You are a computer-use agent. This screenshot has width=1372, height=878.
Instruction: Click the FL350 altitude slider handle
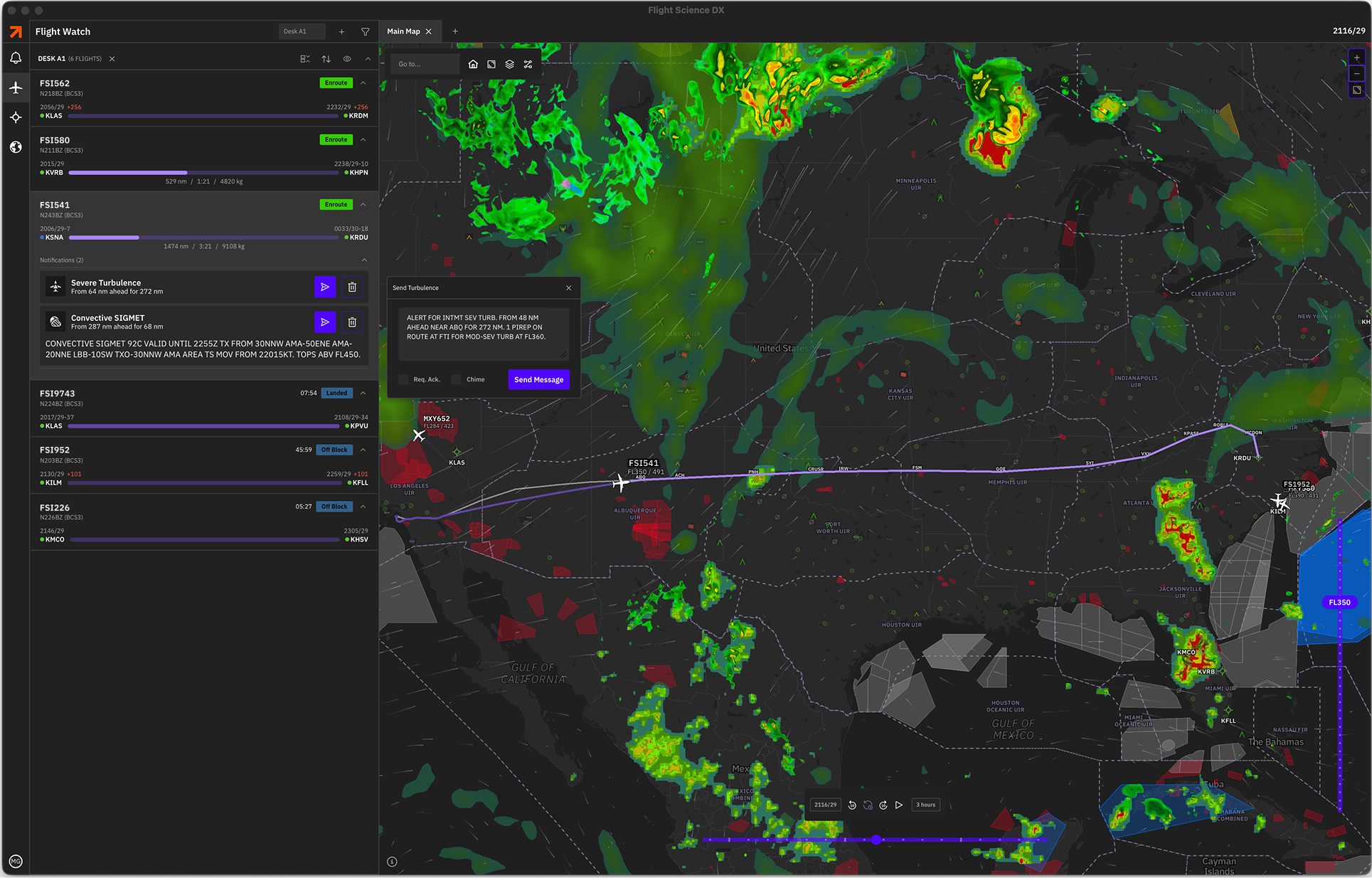click(1339, 602)
